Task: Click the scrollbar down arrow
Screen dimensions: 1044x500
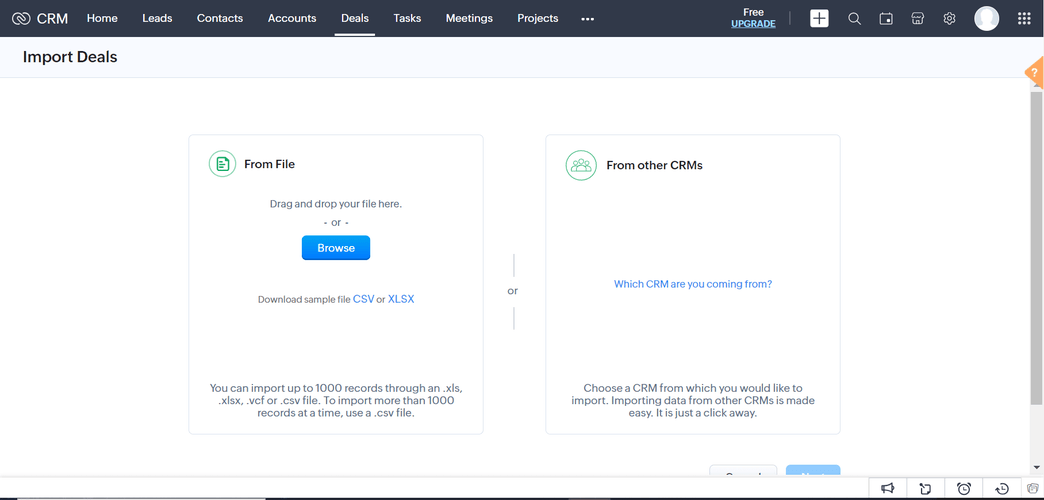Action: pos(1036,468)
